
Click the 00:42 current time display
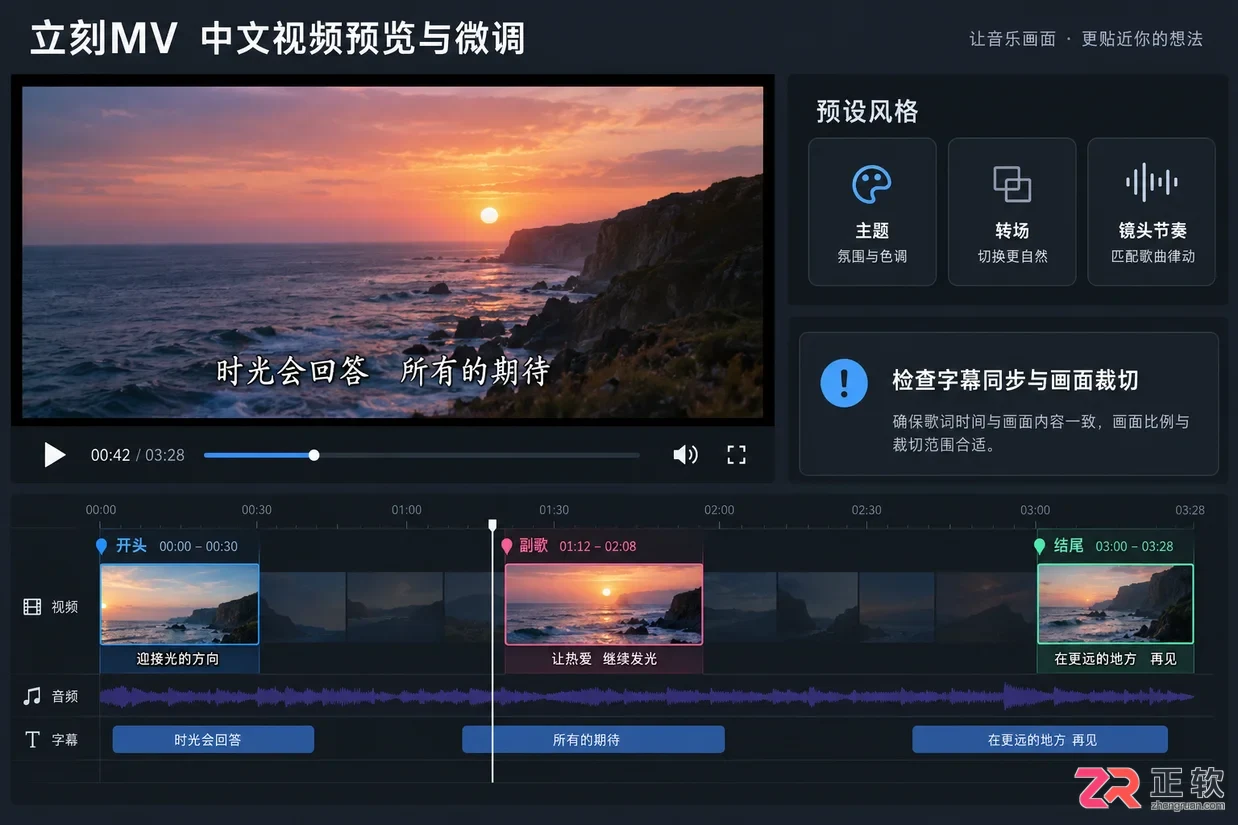tap(110, 455)
